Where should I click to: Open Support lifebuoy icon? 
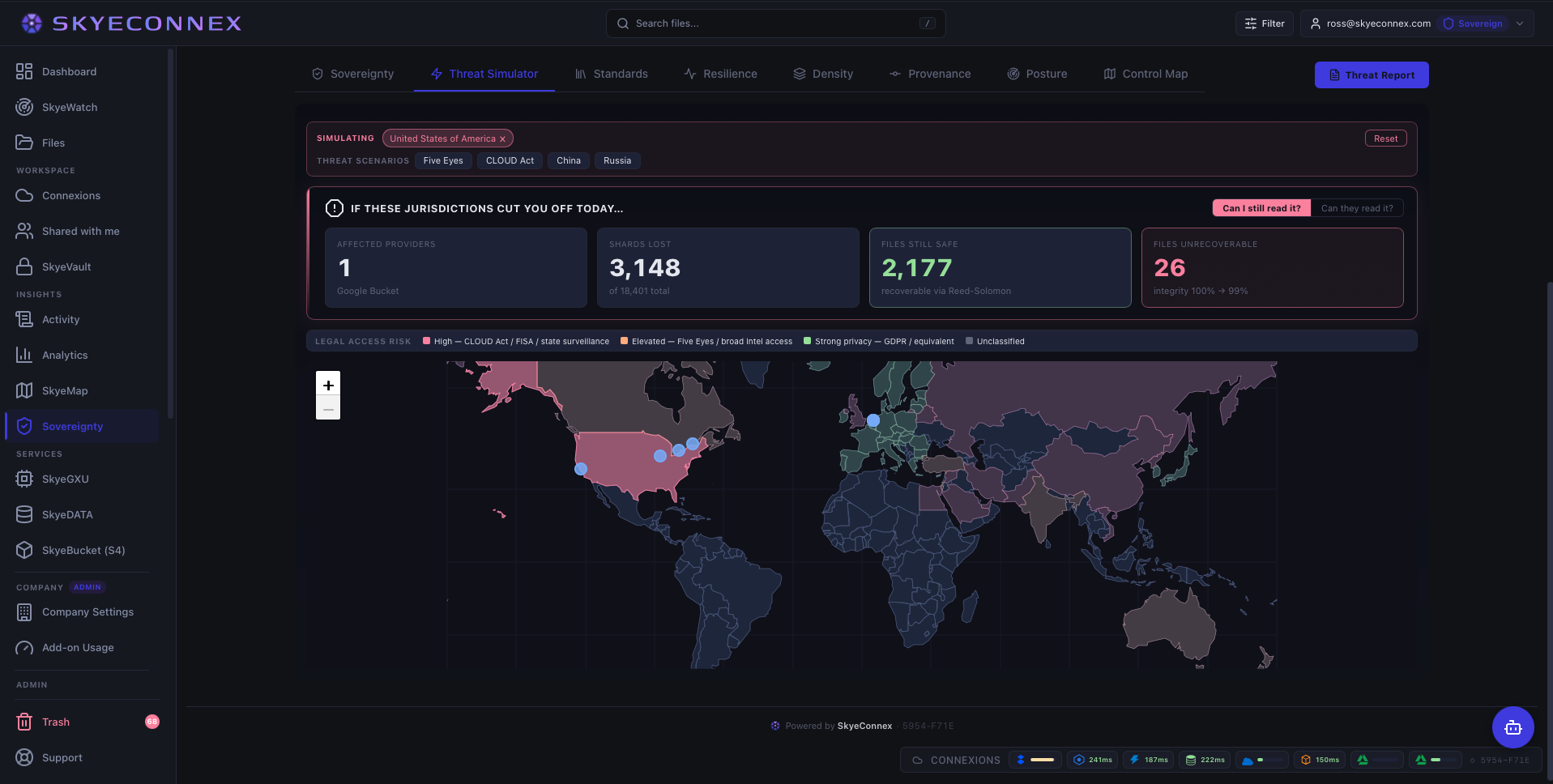pos(24,757)
